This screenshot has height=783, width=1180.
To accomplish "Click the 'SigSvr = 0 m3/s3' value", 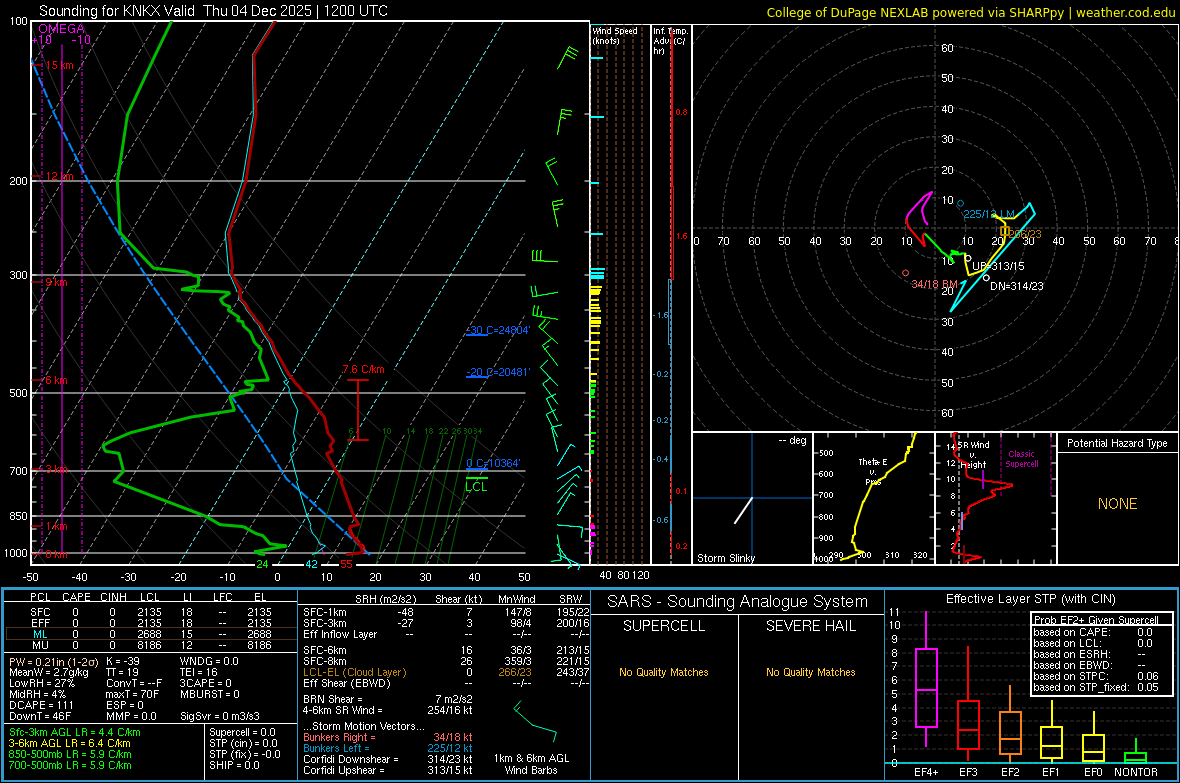I will pos(220,717).
